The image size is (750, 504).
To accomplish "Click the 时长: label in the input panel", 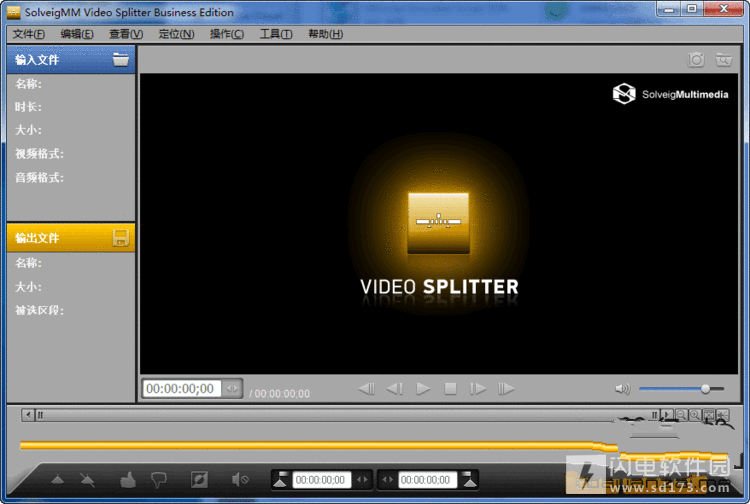I will [x=28, y=107].
